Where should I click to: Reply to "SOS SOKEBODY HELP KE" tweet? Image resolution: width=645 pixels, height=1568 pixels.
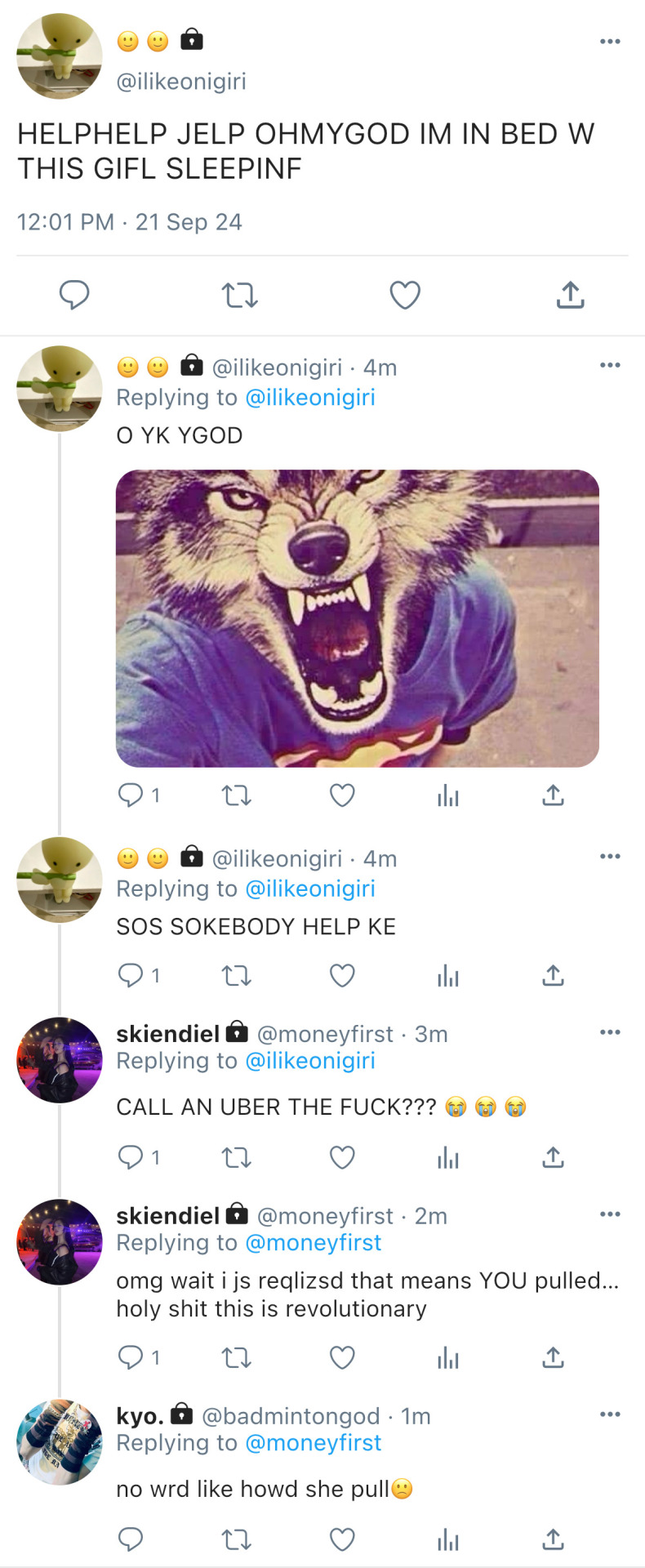click(131, 975)
